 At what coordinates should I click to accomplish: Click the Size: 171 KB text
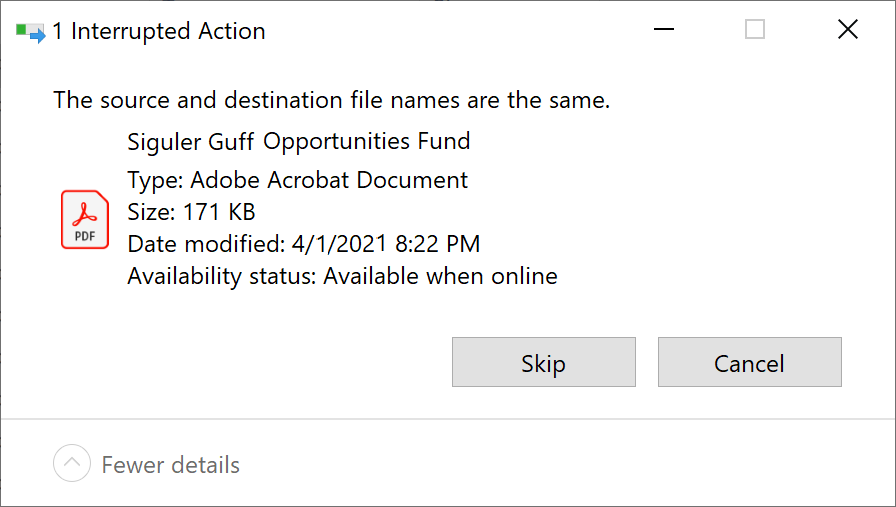click(191, 212)
